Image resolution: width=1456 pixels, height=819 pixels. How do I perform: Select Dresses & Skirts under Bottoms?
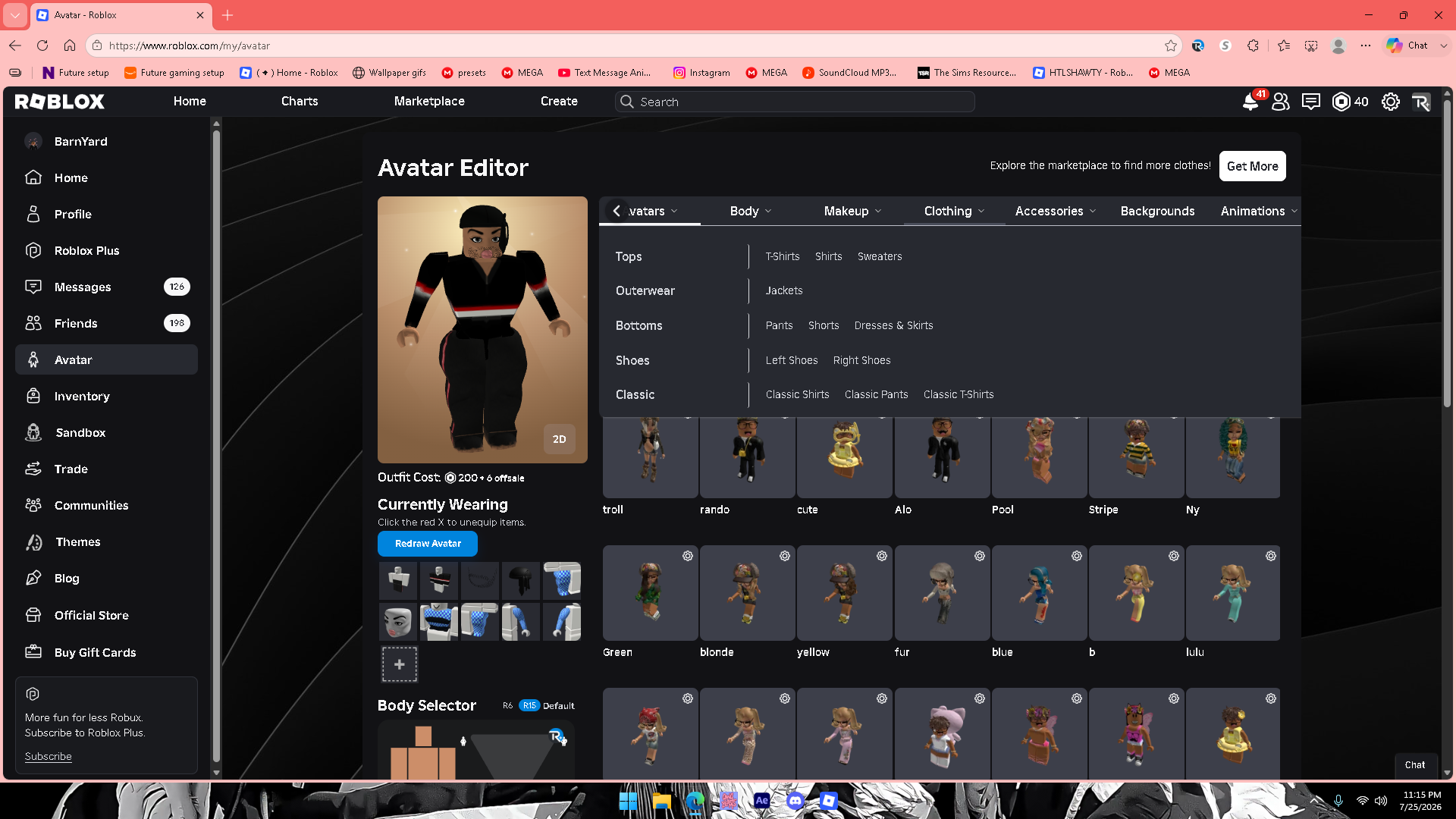893,325
